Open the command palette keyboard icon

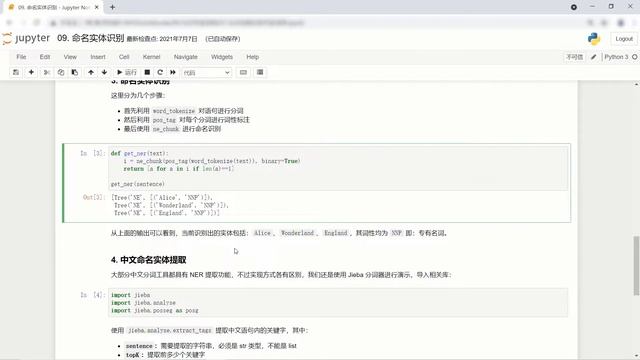pos(243,72)
